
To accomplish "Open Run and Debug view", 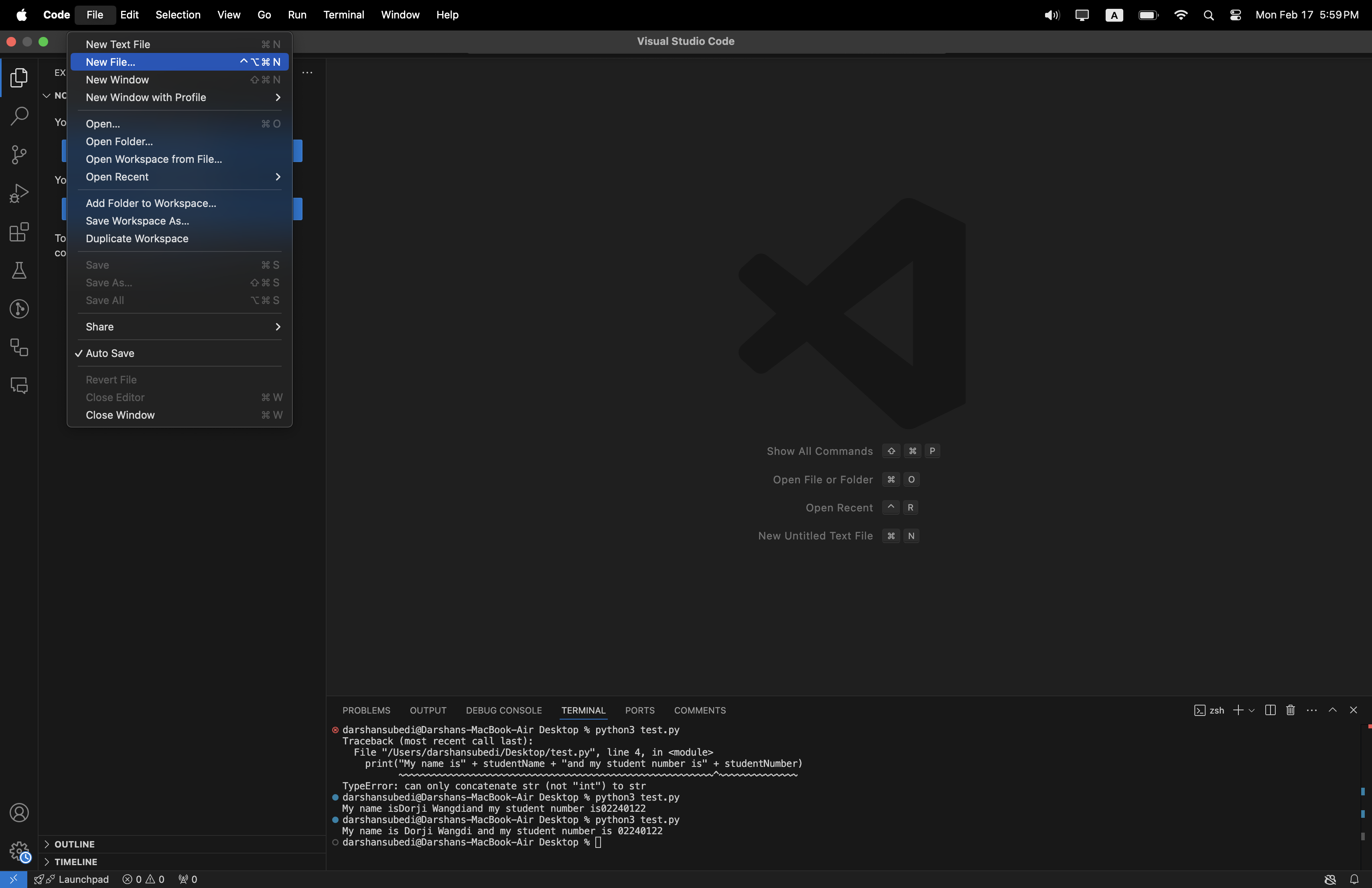I will (19, 194).
